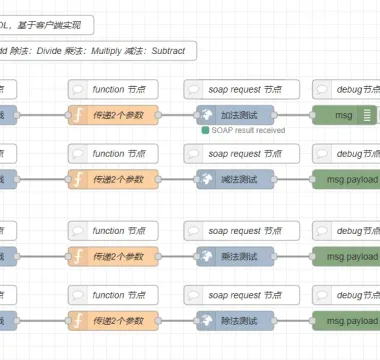380x360 pixels.
Task: Click comment bubble icon on debug节点 above the 减法测试 row
Action: click(x=322, y=154)
